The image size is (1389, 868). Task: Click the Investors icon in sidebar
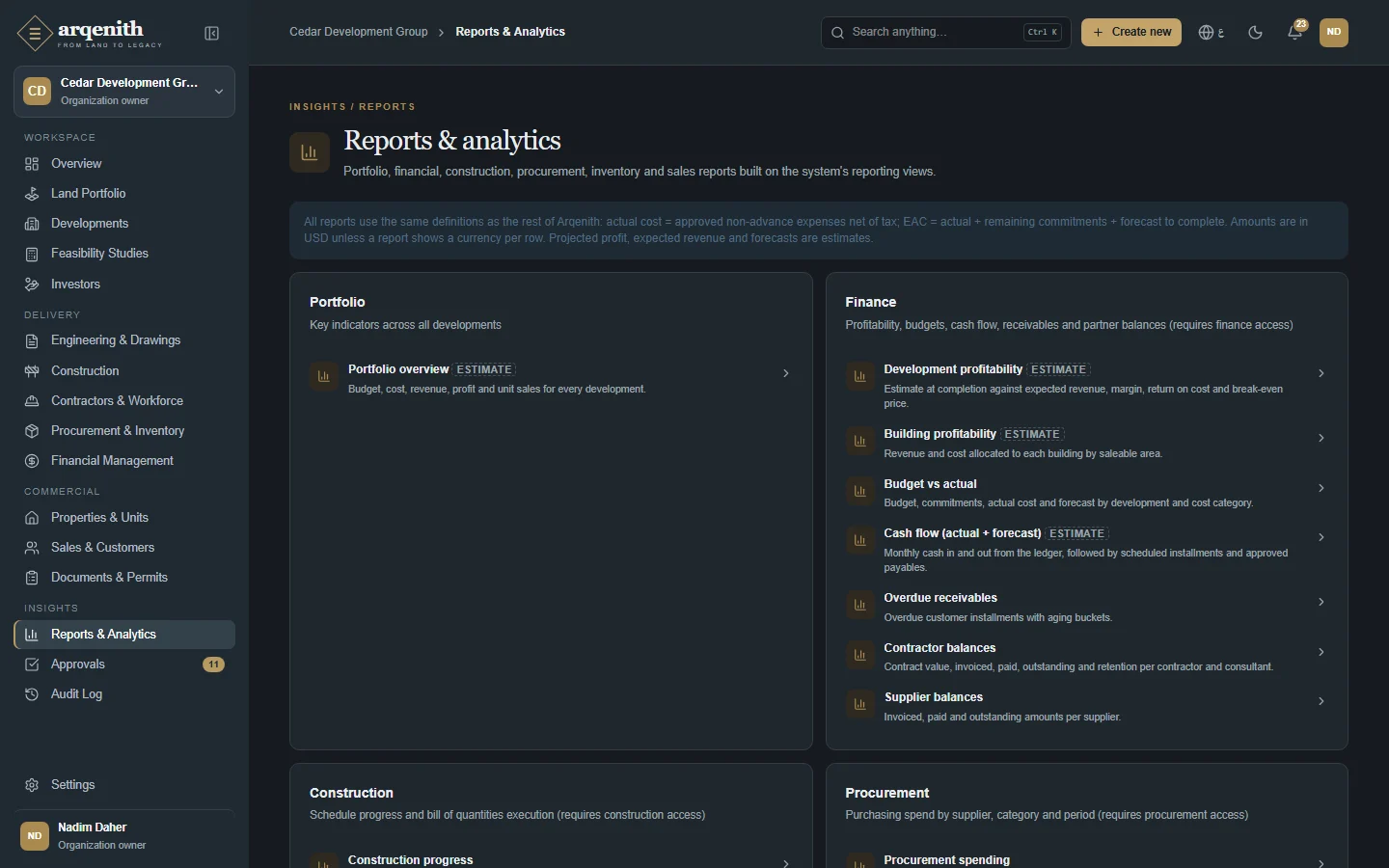(x=32, y=285)
